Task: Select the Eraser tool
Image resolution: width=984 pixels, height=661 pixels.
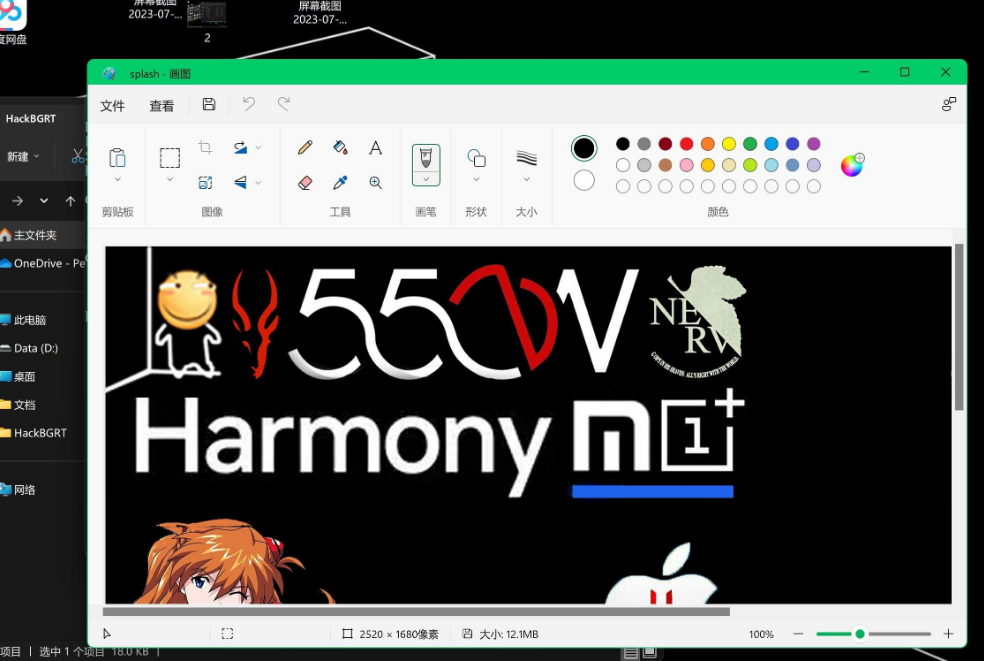Action: pyautogui.click(x=305, y=183)
